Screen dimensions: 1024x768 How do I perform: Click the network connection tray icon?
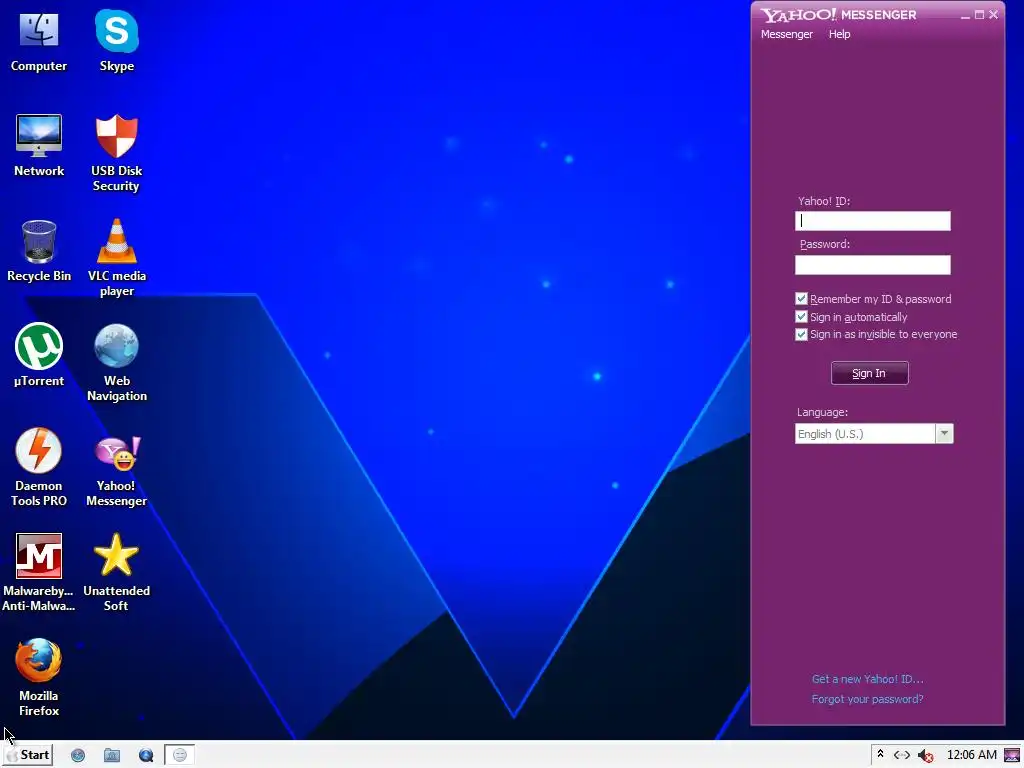click(x=902, y=755)
